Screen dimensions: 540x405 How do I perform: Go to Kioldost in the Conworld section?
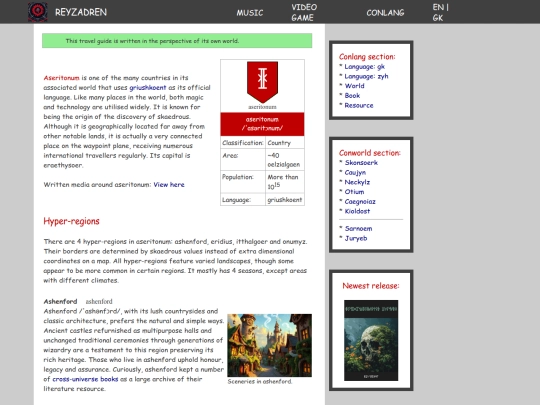pyautogui.click(x=357, y=211)
